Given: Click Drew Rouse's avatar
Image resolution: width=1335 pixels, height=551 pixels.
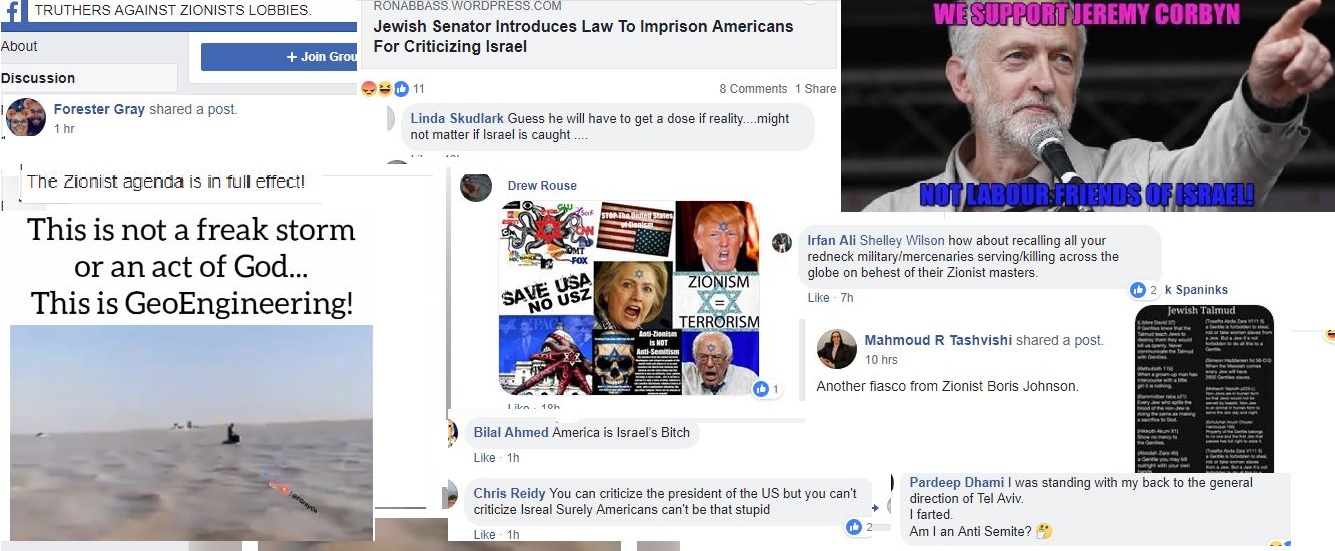Looking at the screenshot, I should tap(476, 187).
